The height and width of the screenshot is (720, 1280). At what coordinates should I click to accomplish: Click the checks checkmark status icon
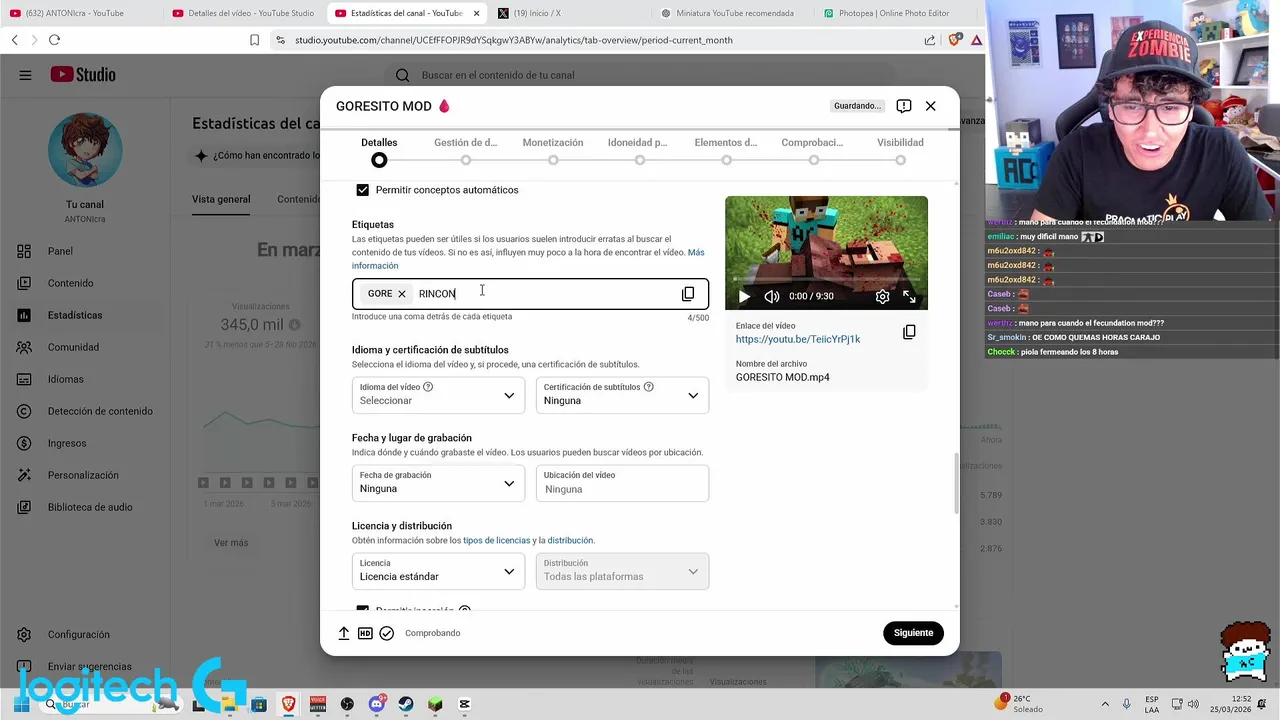click(x=387, y=633)
